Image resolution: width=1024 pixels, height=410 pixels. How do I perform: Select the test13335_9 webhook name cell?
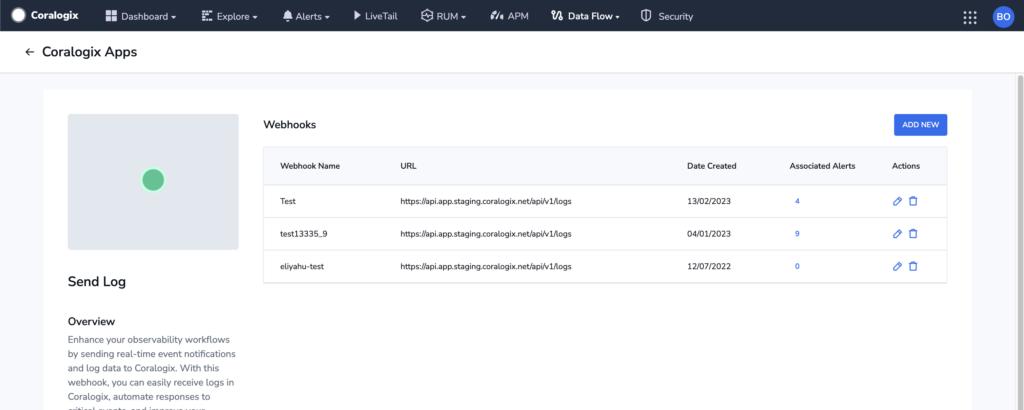pos(302,234)
